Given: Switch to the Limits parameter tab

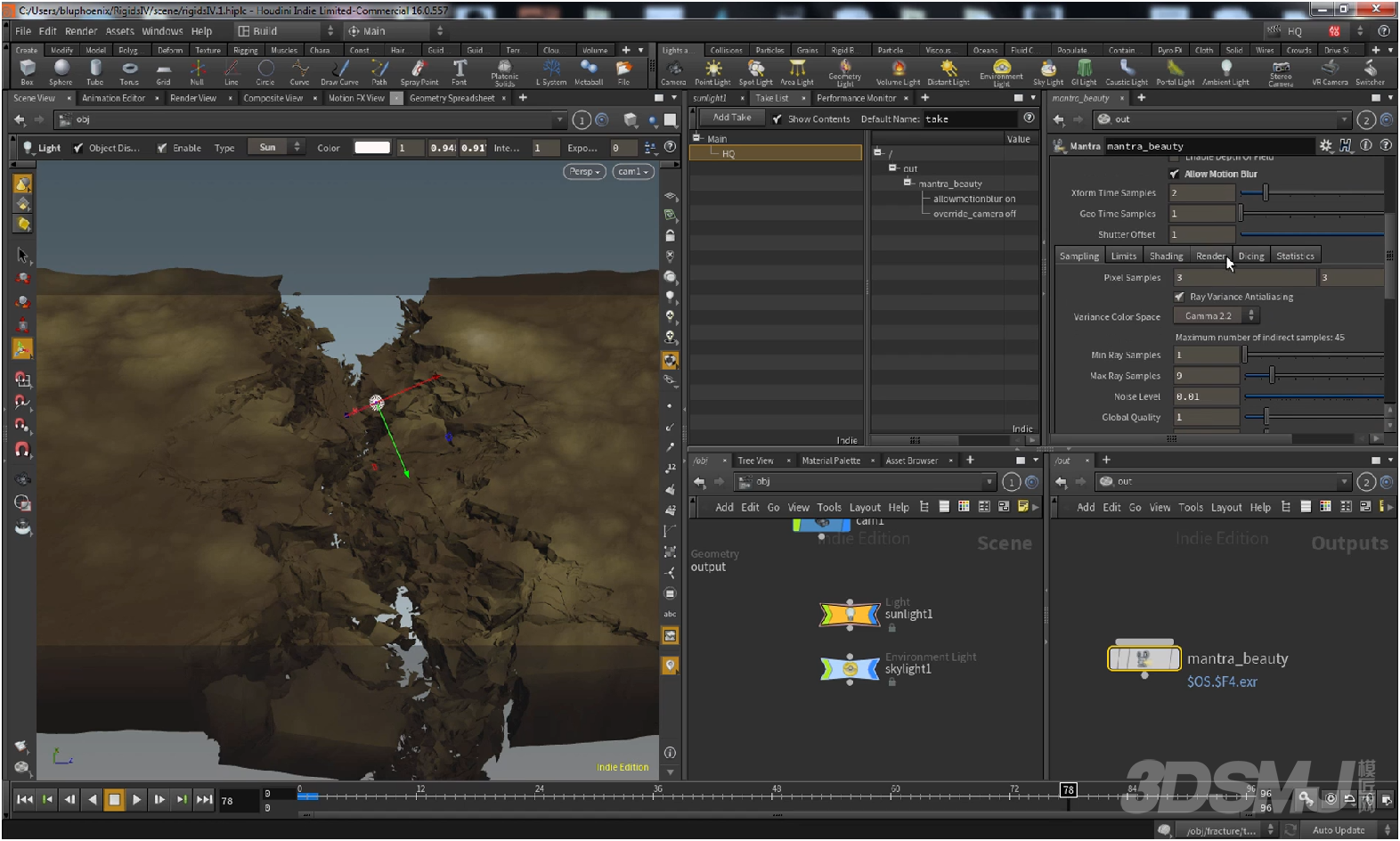Looking at the screenshot, I should [x=1124, y=256].
